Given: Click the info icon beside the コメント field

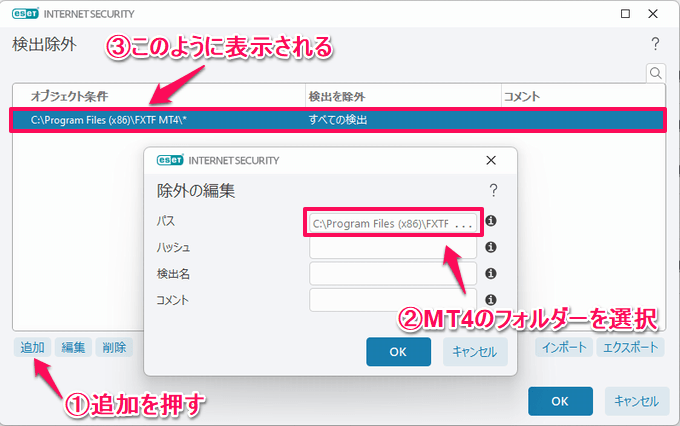Looking at the screenshot, I should click(491, 299).
